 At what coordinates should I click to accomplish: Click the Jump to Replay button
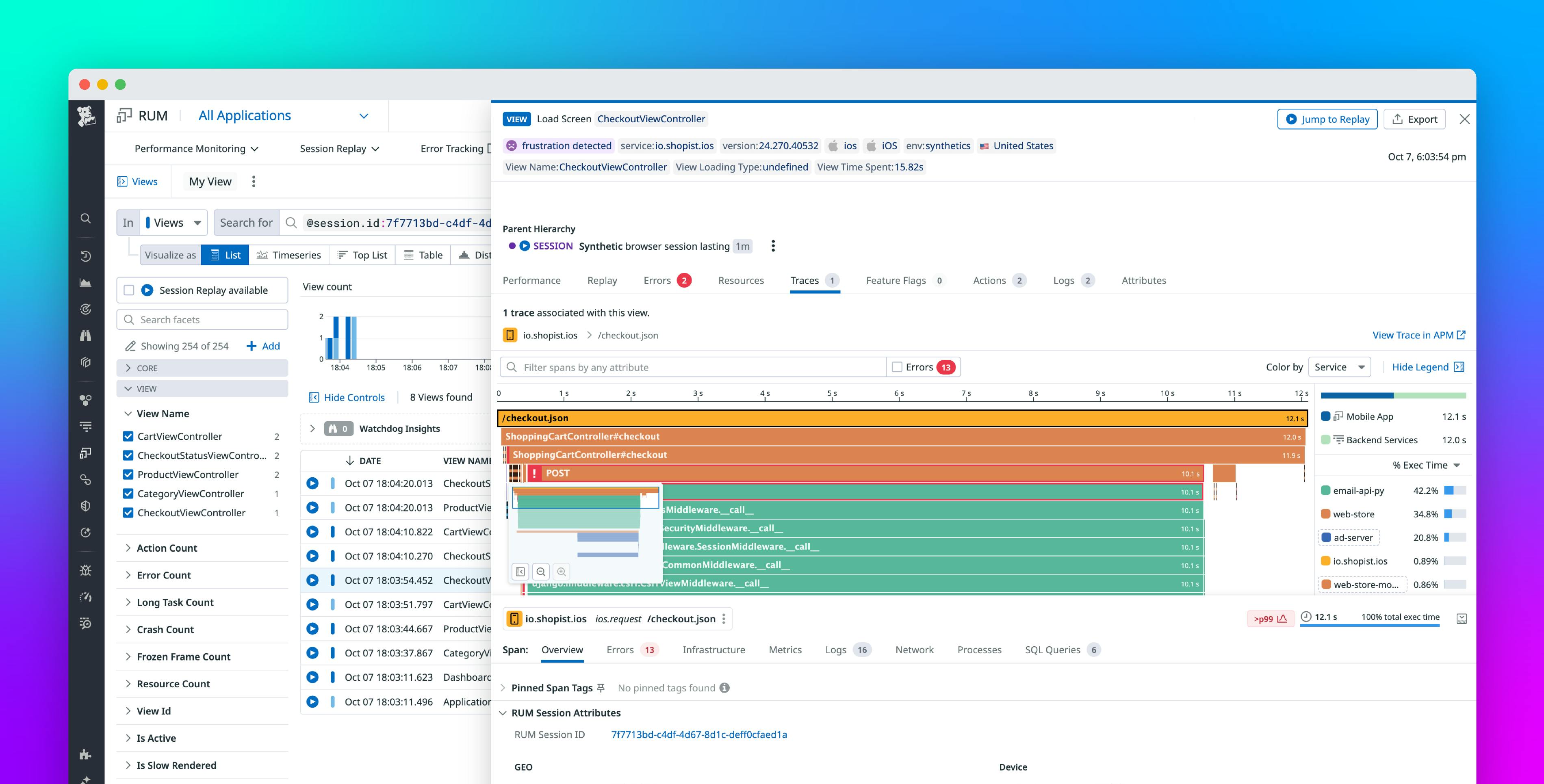1327,119
